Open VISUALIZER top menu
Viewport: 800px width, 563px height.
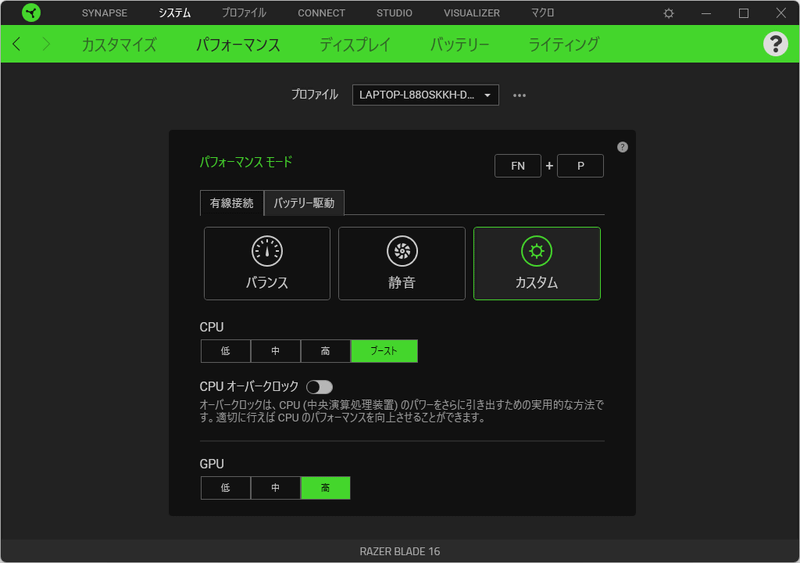(471, 13)
